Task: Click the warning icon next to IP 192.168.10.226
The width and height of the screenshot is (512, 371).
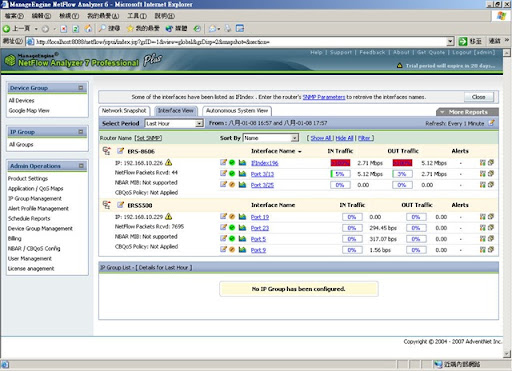Action: point(169,162)
